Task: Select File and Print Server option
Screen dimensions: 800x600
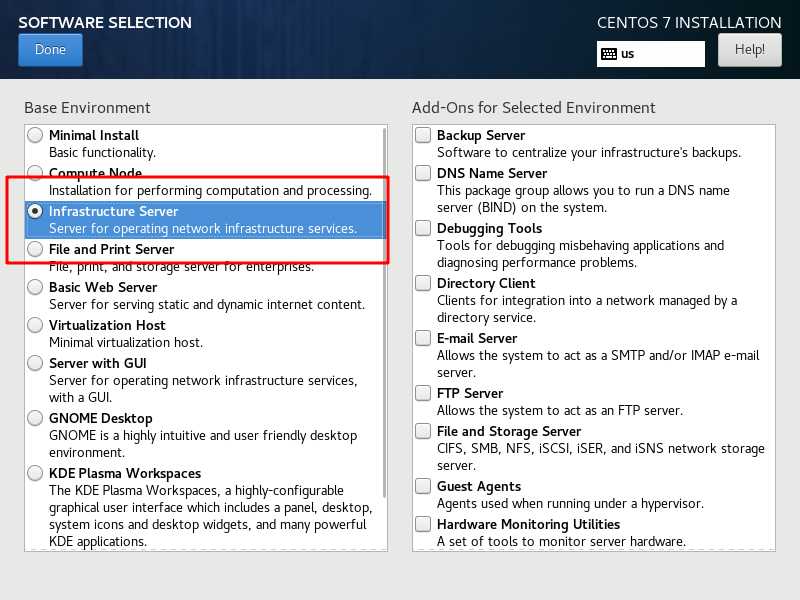Action: [x=36, y=249]
